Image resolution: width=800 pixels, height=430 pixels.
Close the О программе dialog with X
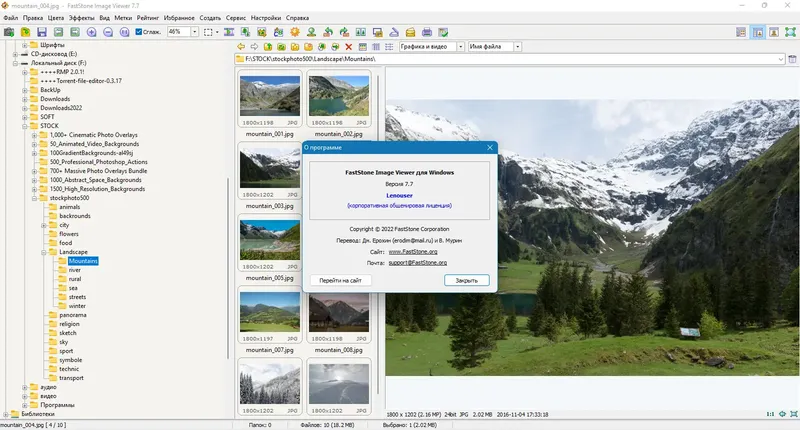[490, 147]
